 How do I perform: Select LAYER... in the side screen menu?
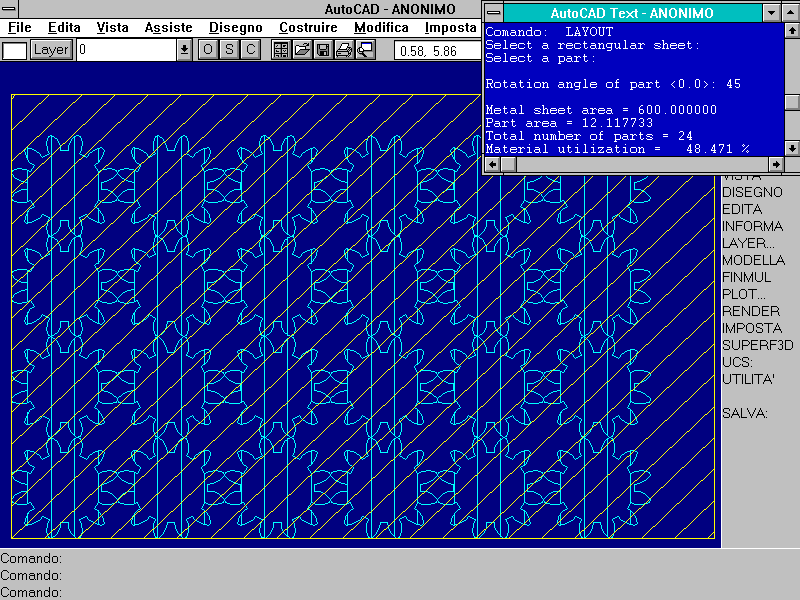(x=748, y=243)
